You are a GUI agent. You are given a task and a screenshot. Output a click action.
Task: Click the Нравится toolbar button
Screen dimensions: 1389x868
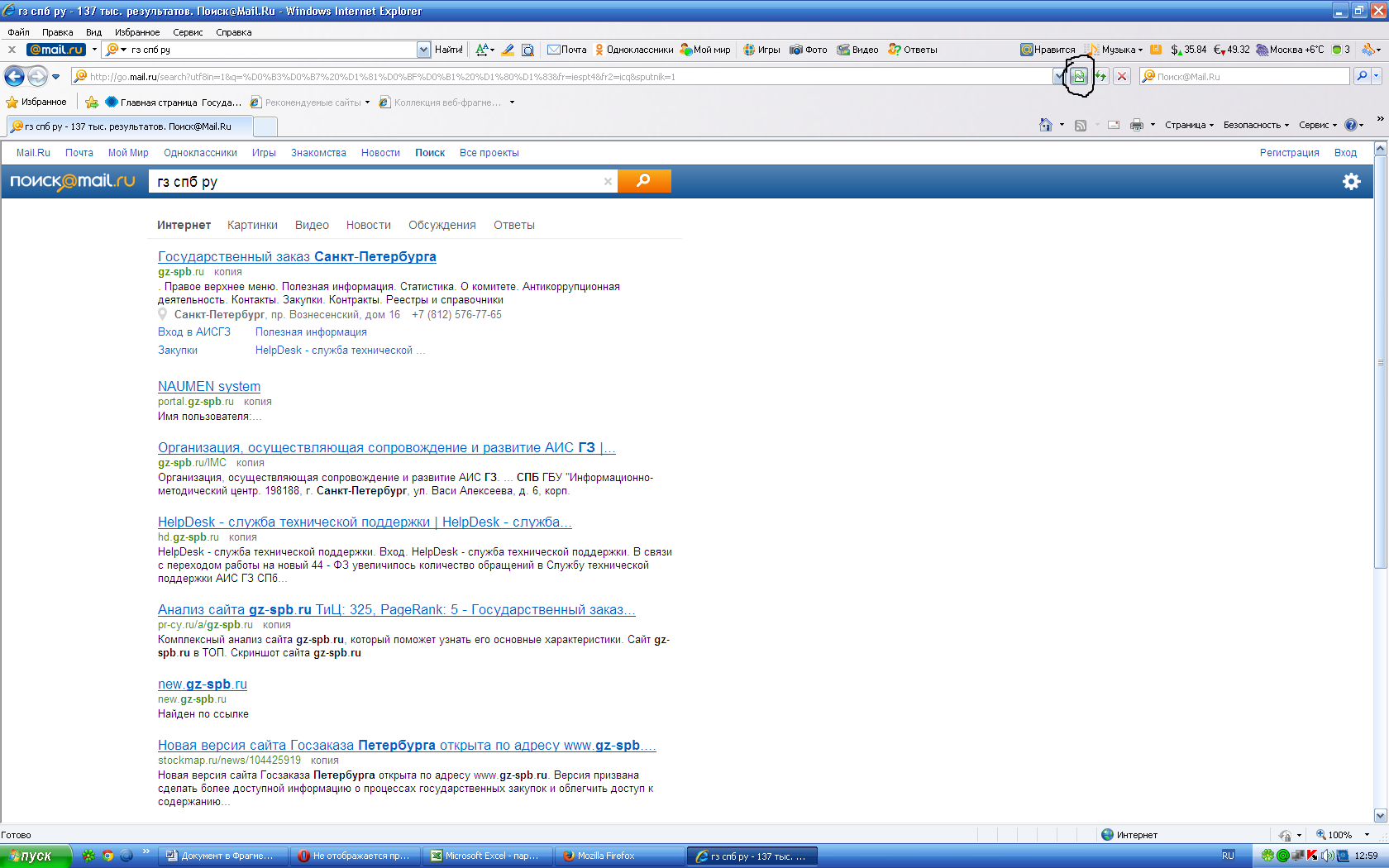[1048, 50]
